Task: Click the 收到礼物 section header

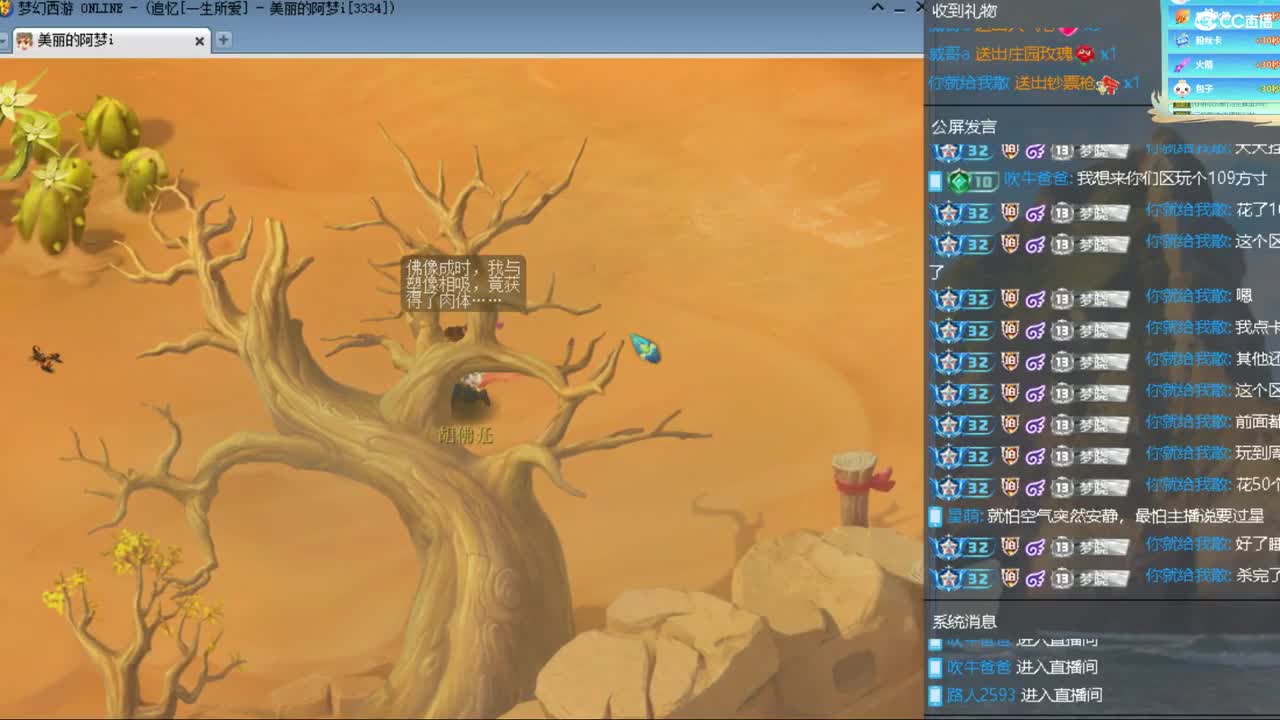Action: coord(965,11)
